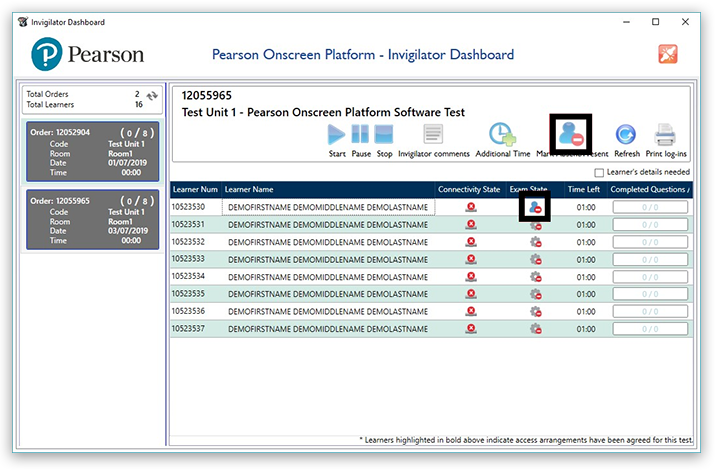Click exam state icon for learner 10523530

click(535, 207)
